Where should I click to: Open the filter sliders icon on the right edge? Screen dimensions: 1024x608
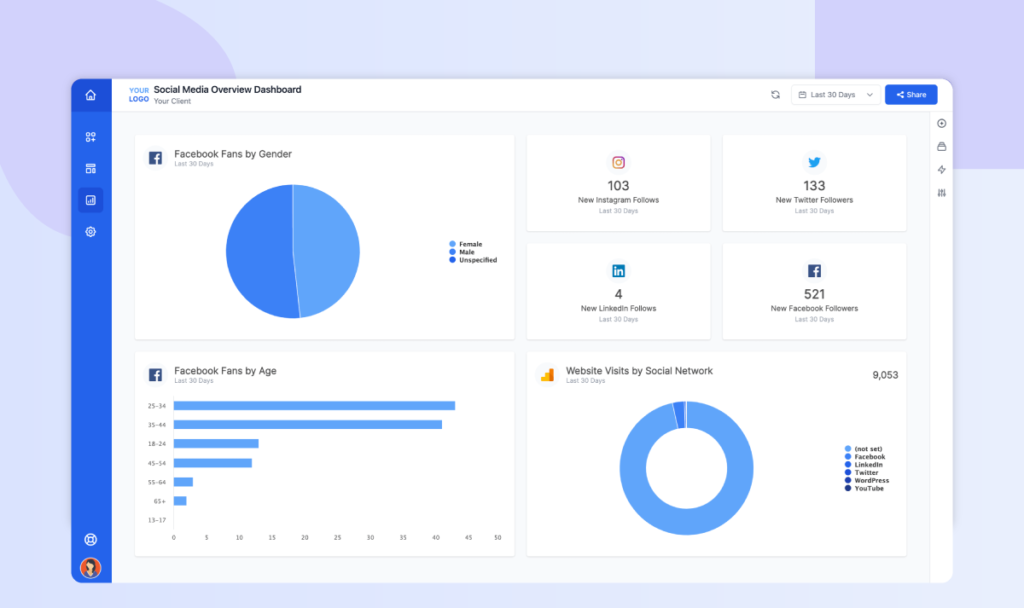[940, 192]
